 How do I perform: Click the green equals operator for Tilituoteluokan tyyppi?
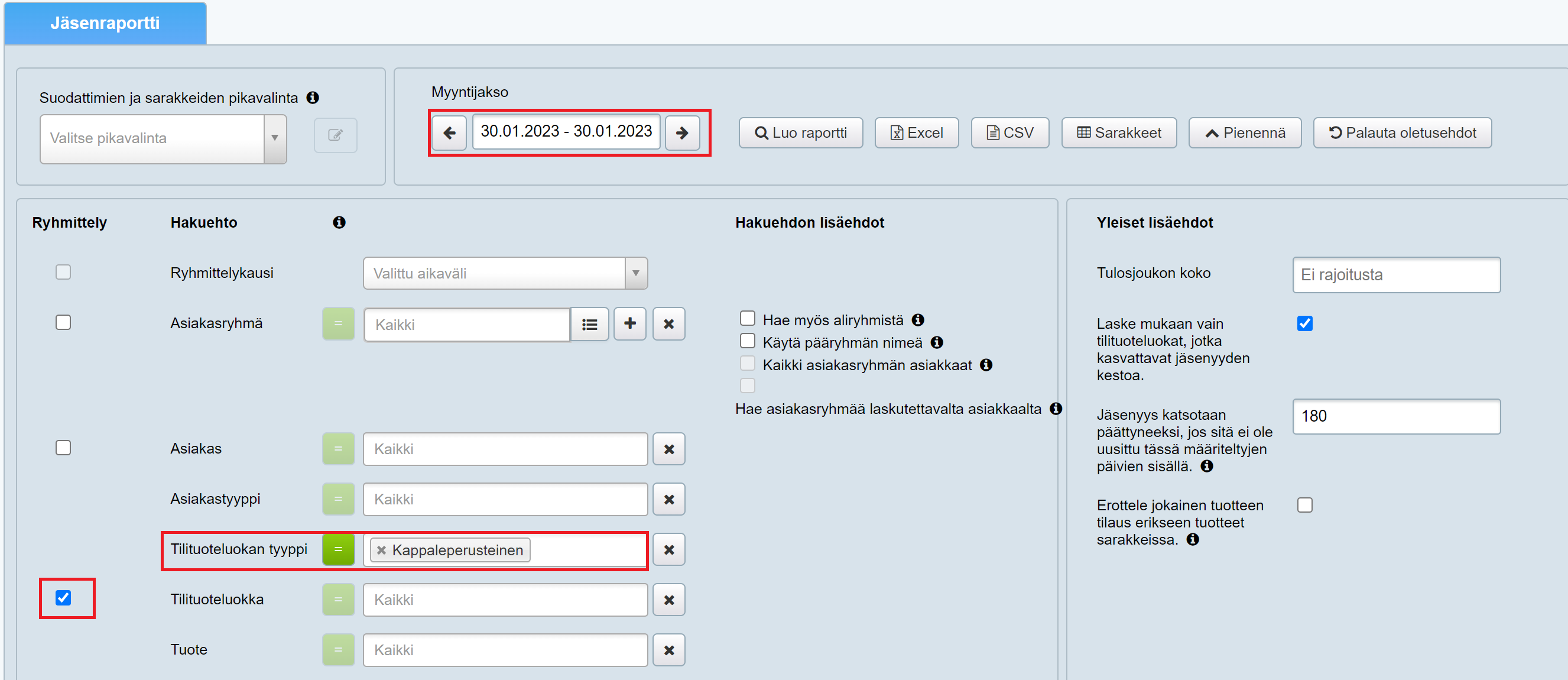[339, 550]
